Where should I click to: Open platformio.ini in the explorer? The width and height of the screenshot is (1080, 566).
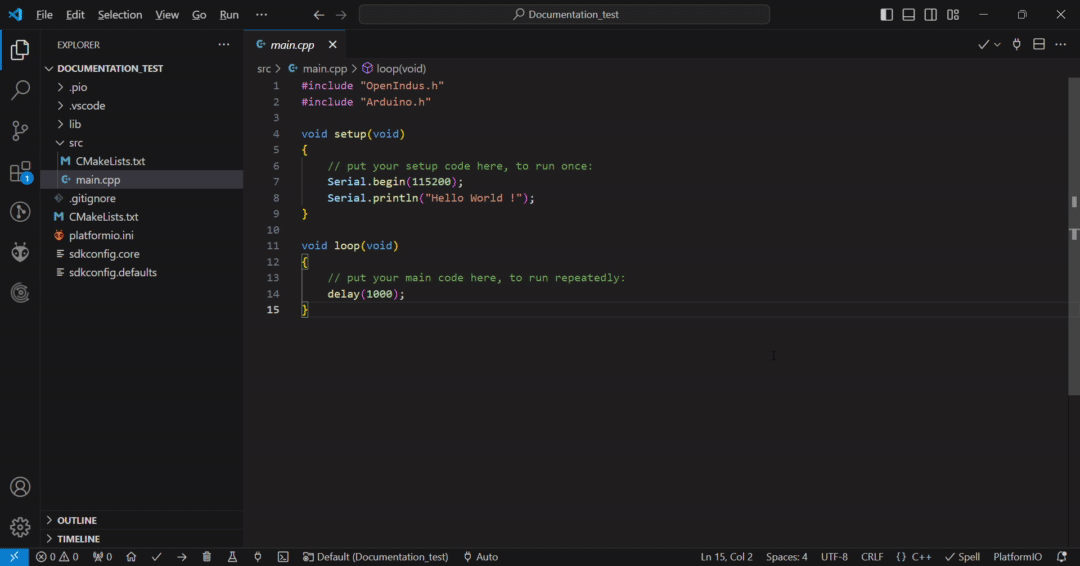100,235
